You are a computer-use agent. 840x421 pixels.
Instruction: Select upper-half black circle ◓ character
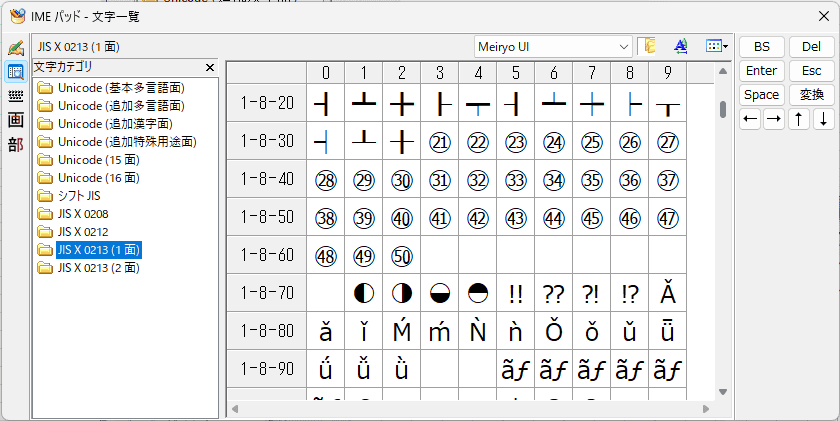[x=478, y=293]
